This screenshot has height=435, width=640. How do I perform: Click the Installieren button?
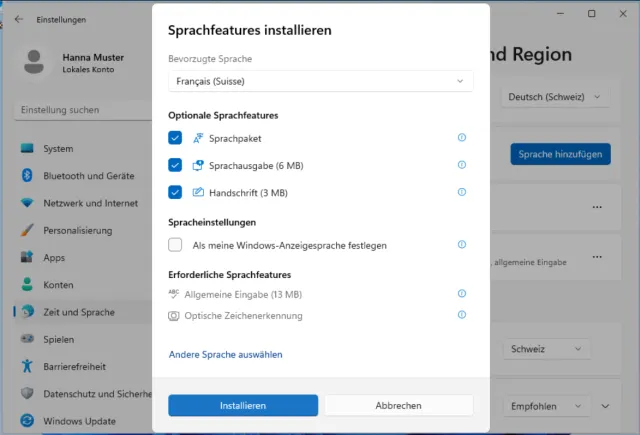[x=243, y=406]
